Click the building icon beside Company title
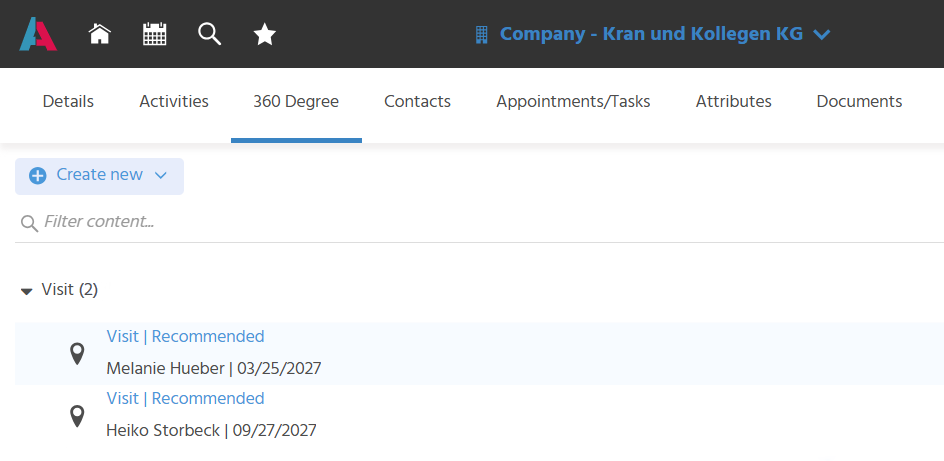Viewport: 944px width, 461px height. click(481, 34)
